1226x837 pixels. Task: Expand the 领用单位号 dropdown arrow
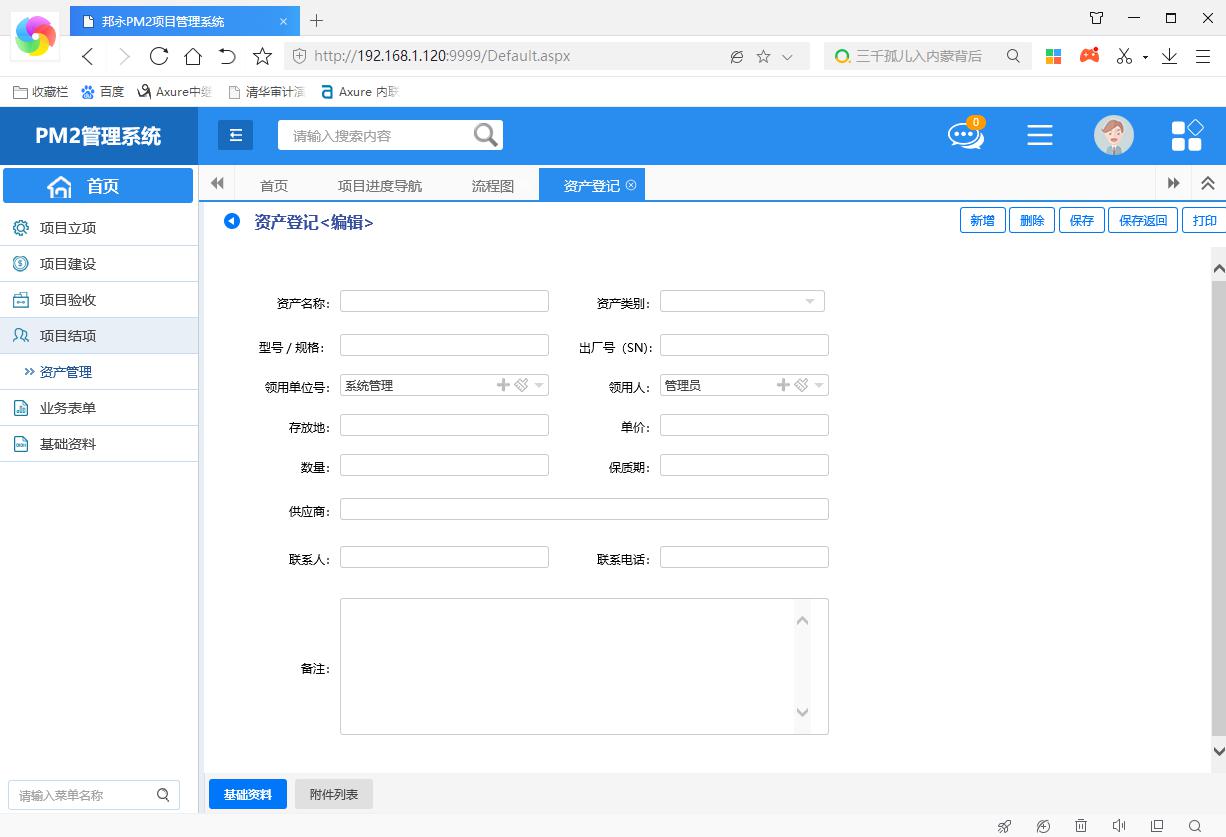[539, 385]
